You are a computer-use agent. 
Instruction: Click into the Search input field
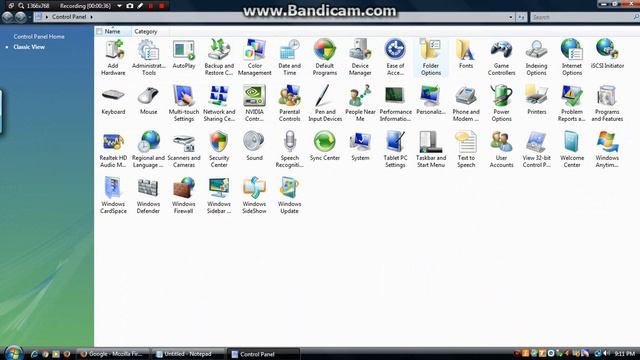(x=582, y=17)
